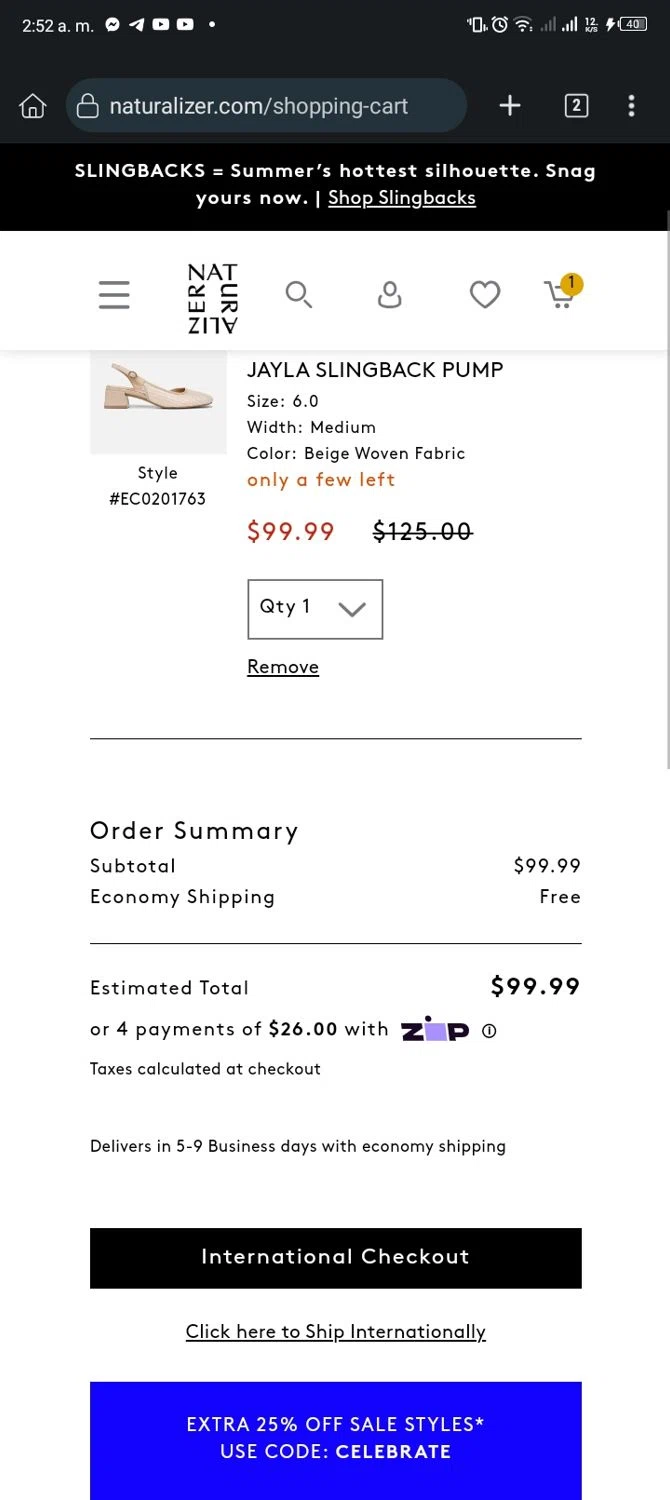Open the search magnifier icon

(299, 294)
